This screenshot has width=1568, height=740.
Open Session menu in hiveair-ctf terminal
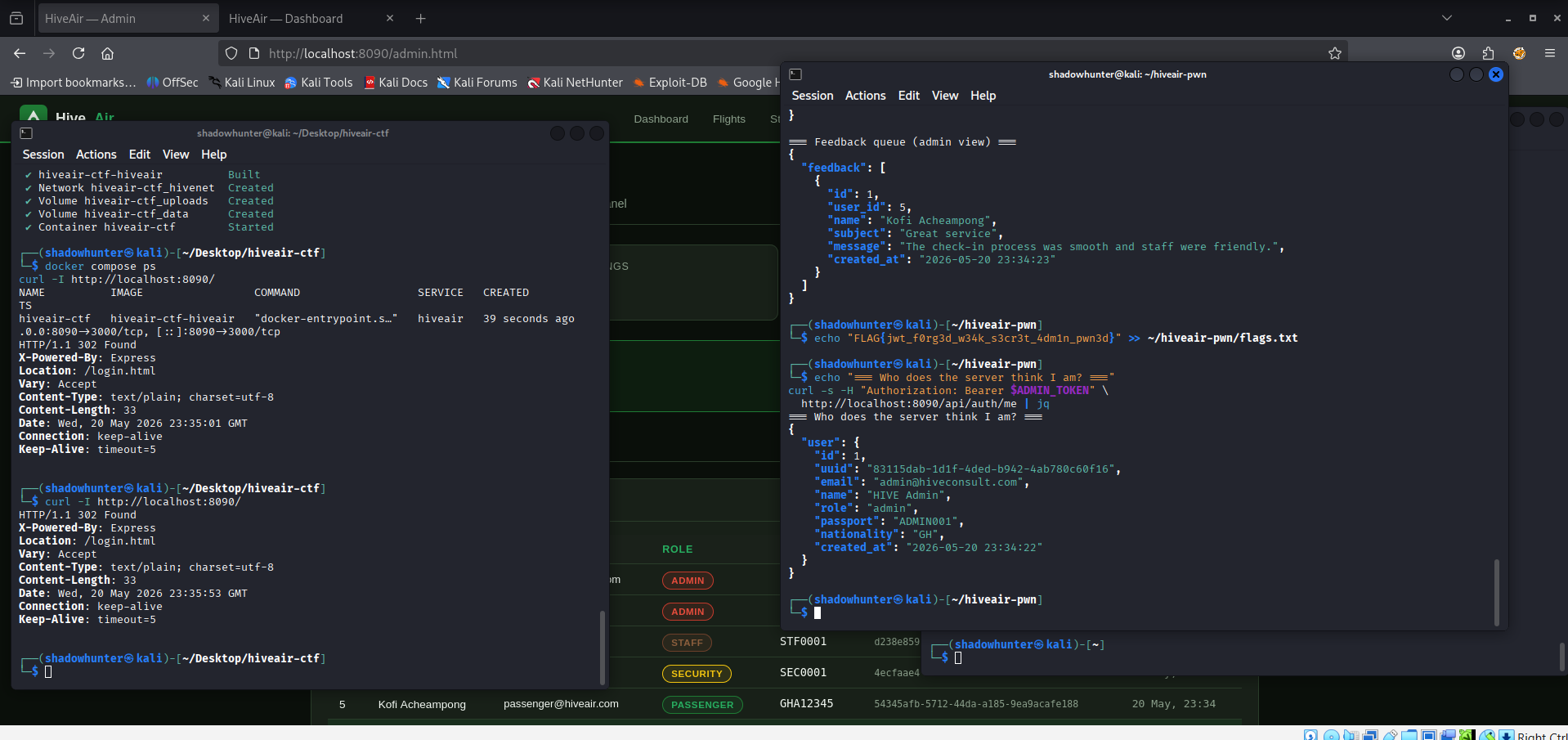pos(43,155)
